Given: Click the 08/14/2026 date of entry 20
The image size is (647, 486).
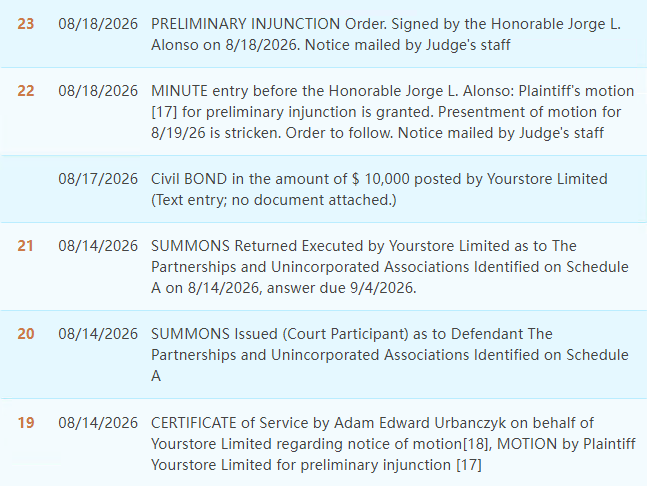Looking at the screenshot, I should tap(98, 334).
